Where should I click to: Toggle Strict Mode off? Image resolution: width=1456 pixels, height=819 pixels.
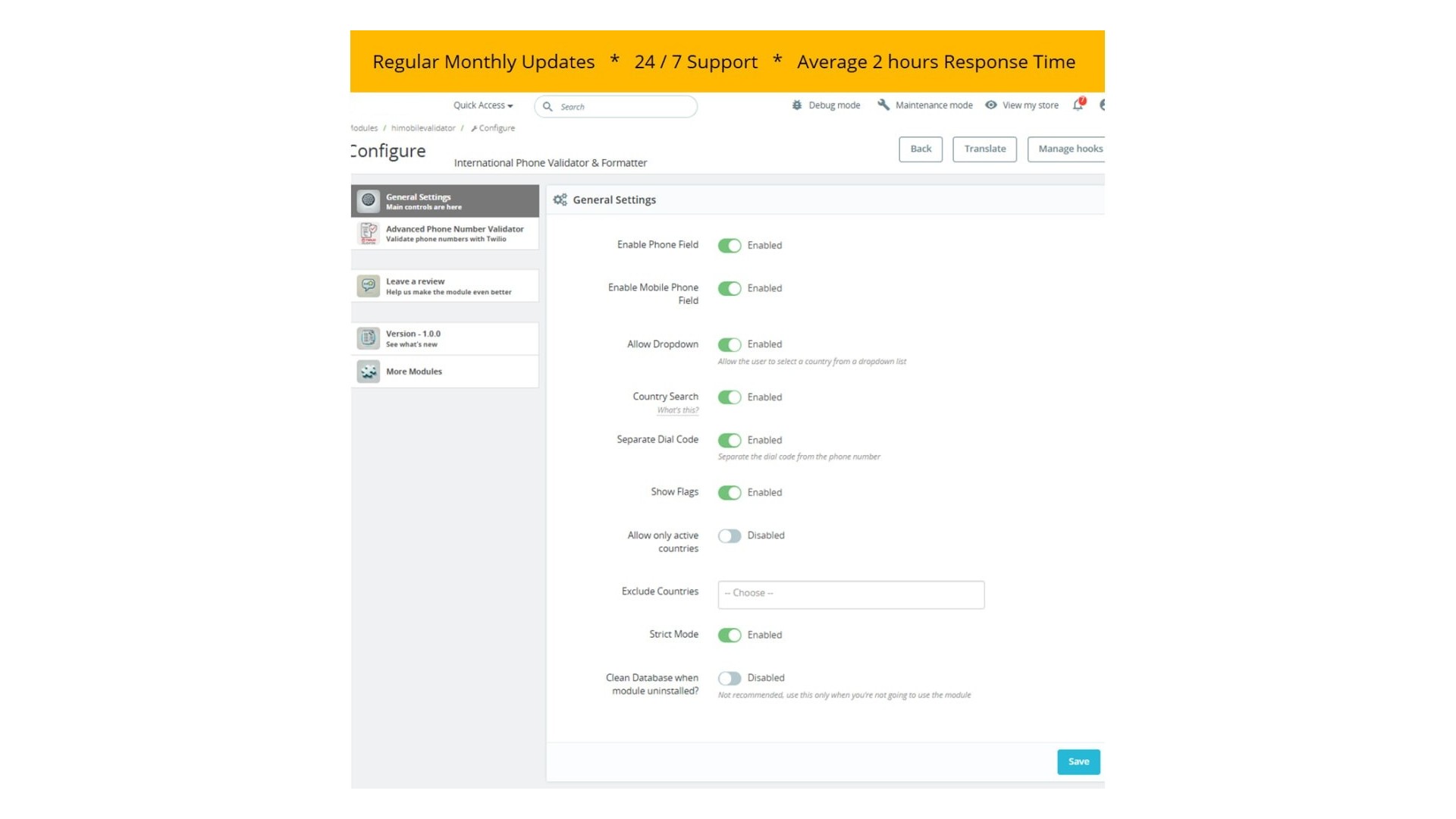tap(730, 635)
